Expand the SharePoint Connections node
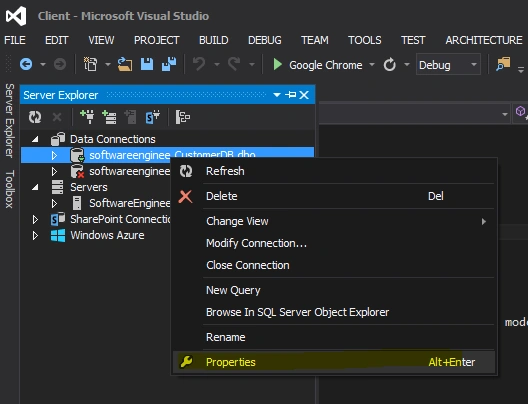The width and height of the screenshot is (528, 404). coord(35,220)
